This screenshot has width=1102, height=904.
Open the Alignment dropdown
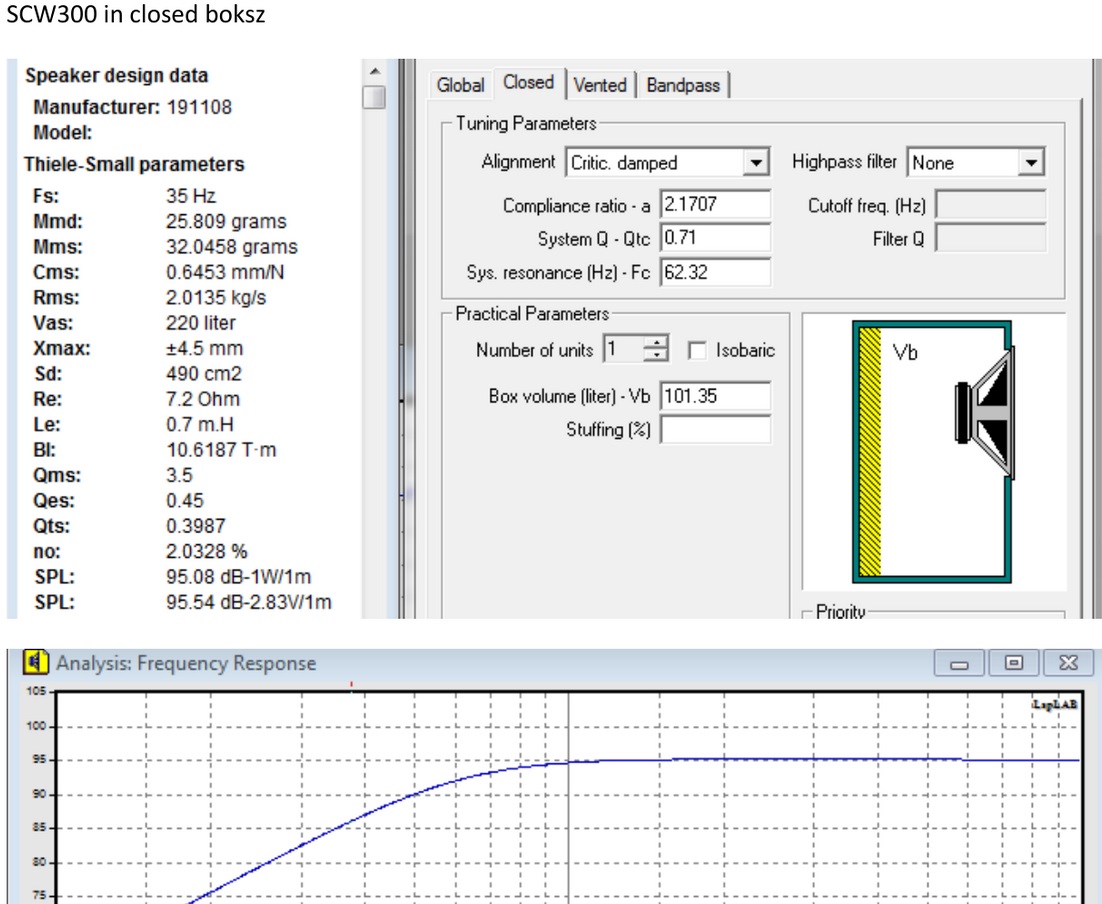point(756,163)
